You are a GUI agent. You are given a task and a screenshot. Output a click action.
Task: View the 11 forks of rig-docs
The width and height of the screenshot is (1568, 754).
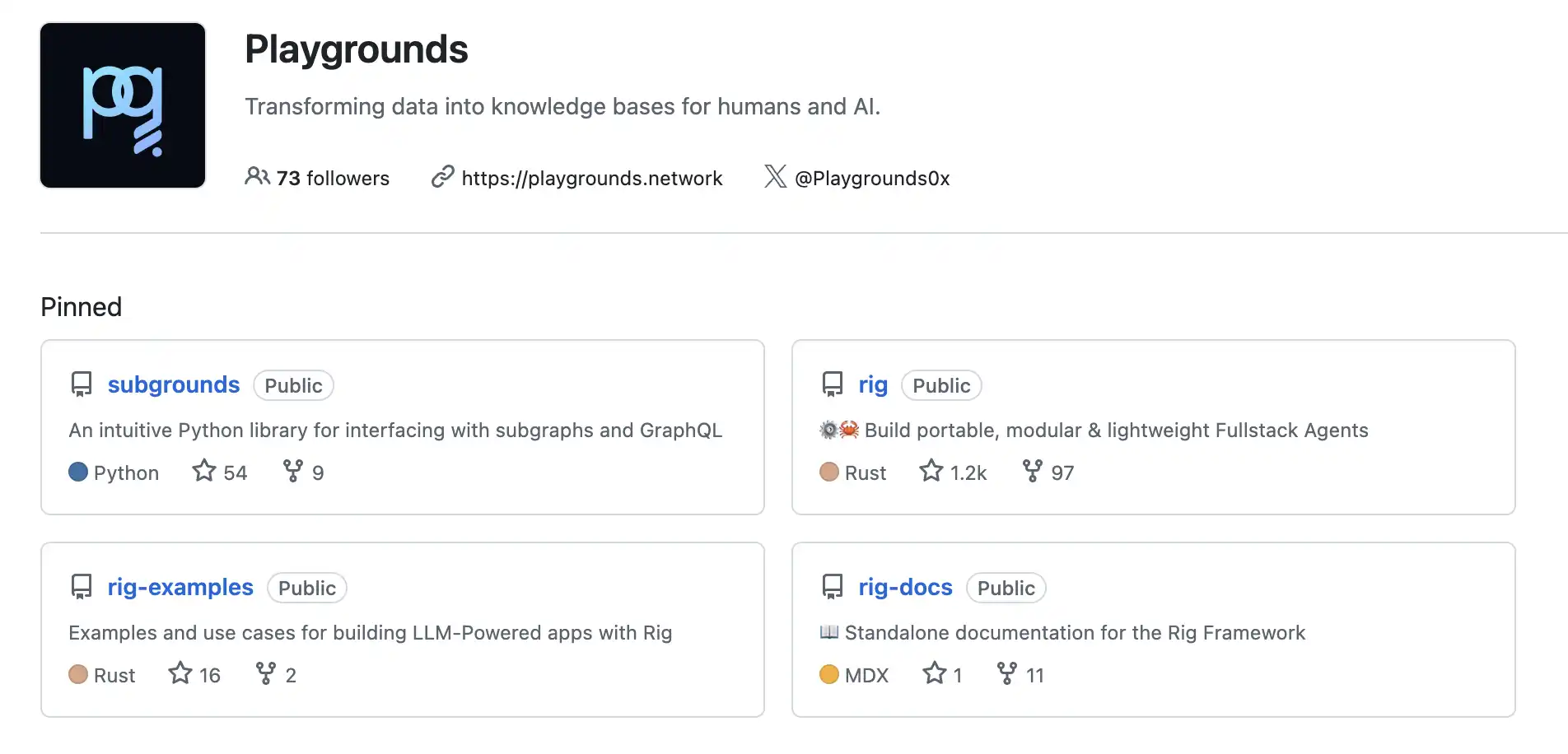[1020, 674]
